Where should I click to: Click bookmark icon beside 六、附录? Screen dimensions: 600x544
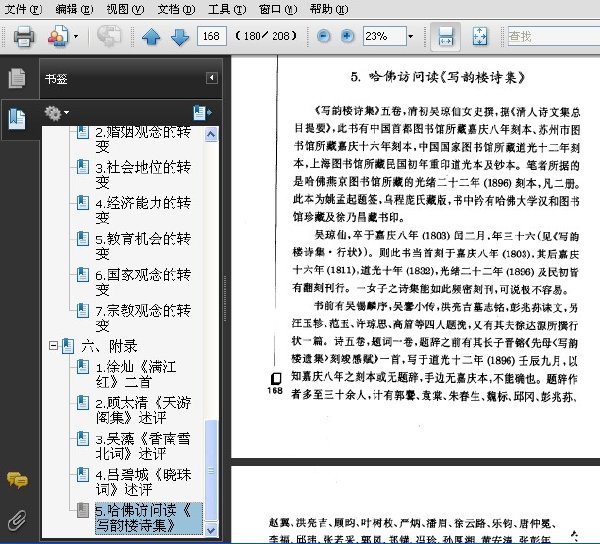(68, 346)
